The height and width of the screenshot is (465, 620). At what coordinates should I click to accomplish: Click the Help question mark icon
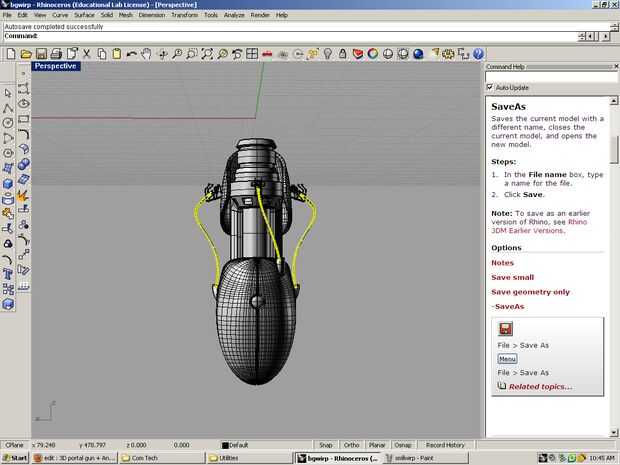478,54
